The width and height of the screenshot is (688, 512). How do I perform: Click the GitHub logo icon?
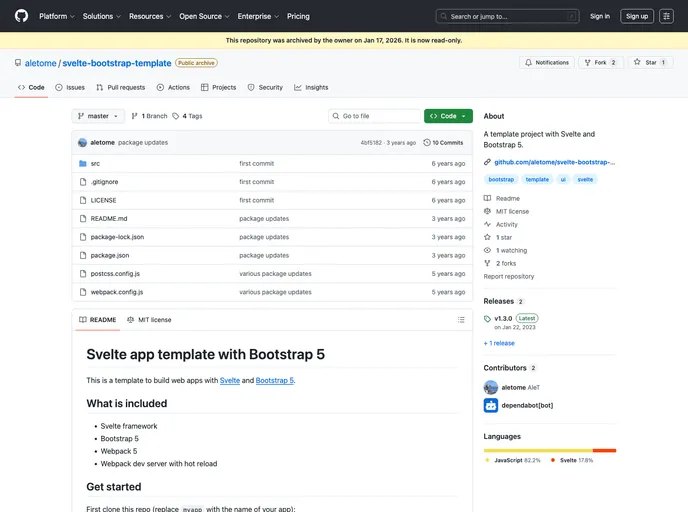coord(21,16)
